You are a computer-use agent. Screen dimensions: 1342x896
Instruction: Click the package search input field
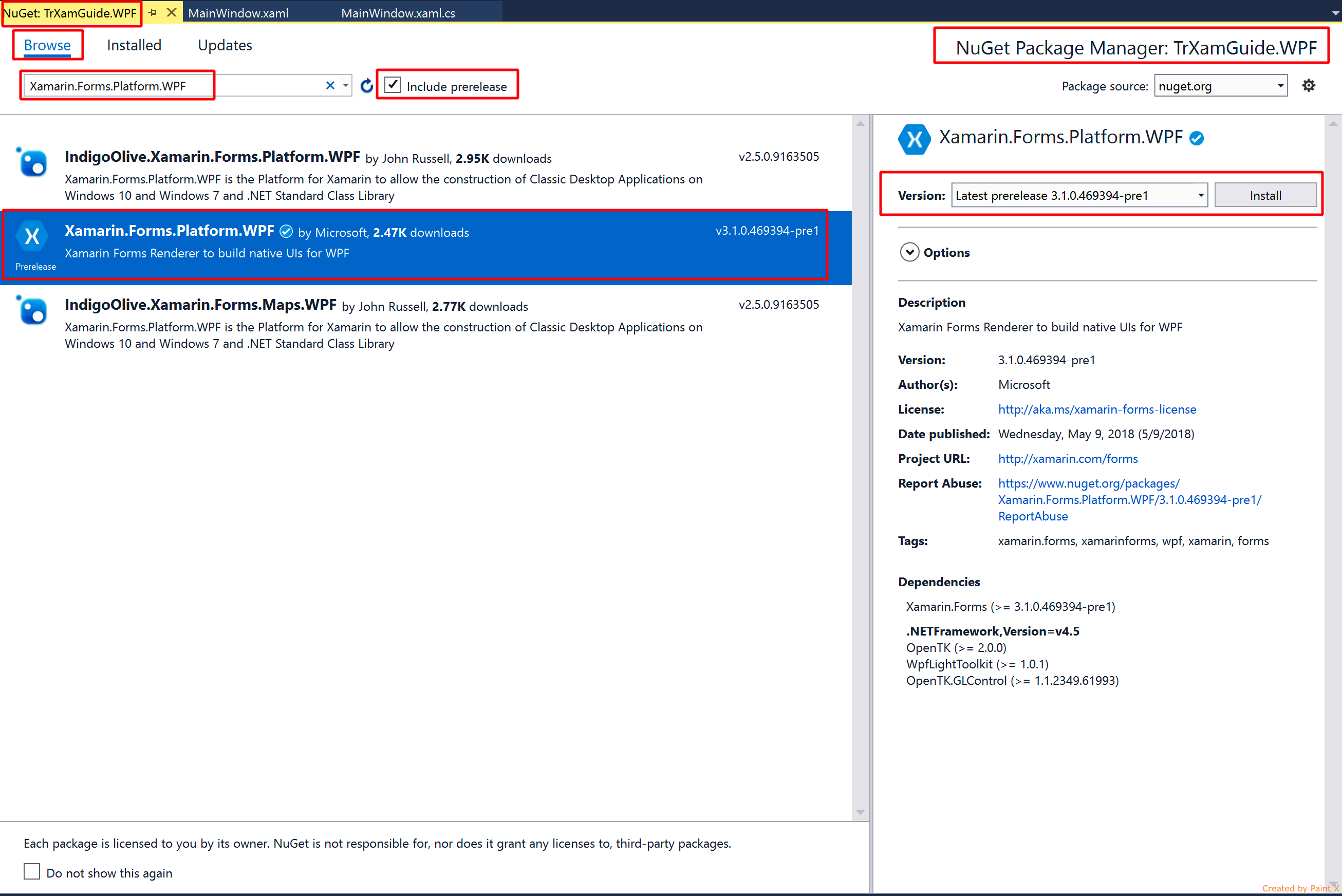tap(172, 86)
